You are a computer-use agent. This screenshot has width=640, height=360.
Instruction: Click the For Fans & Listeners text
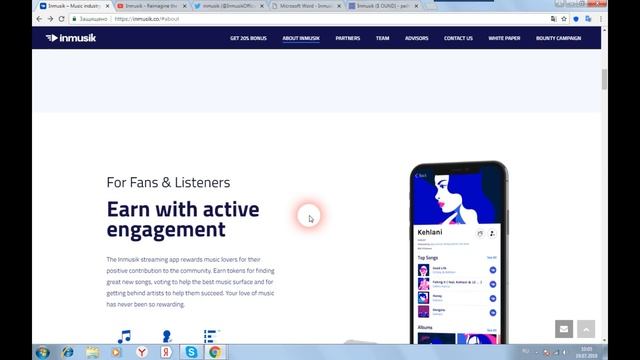pyautogui.click(x=168, y=182)
